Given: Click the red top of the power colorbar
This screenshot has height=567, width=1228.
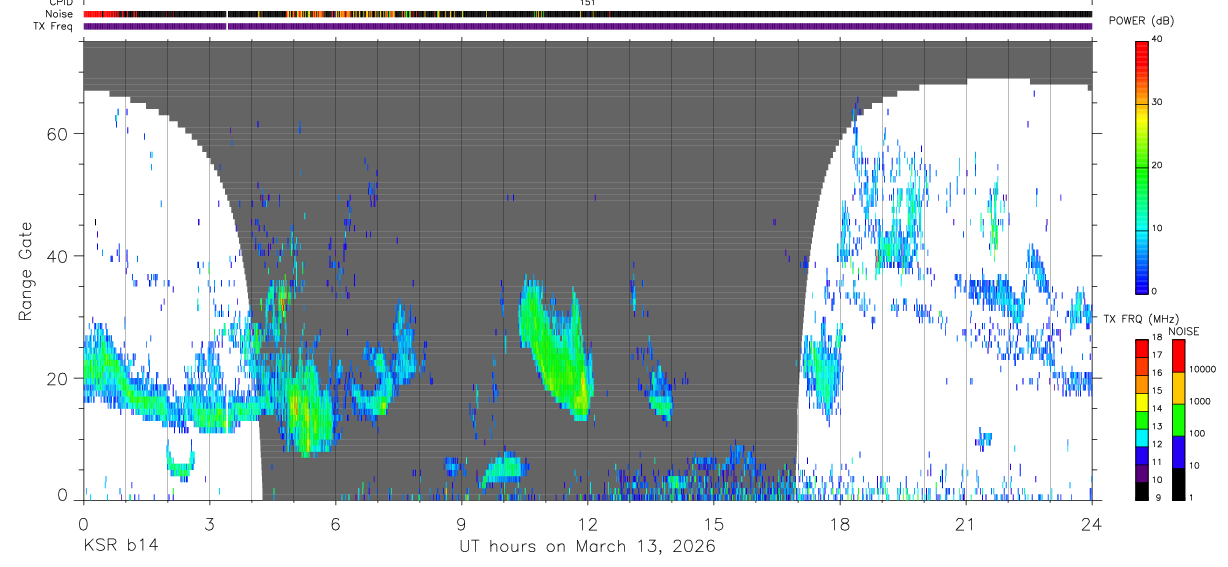Looking at the screenshot, I should (x=1141, y=46).
